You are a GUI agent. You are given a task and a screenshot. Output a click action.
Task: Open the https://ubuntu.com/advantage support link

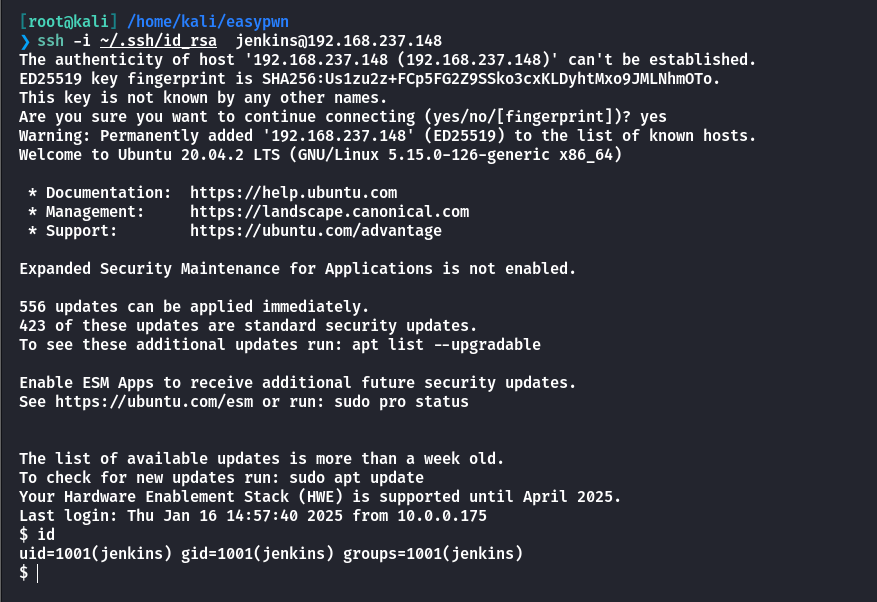tap(316, 231)
